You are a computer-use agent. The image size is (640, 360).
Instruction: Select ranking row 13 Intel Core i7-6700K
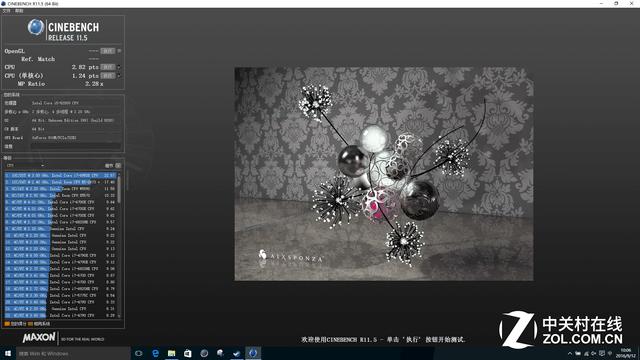point(60,256)
